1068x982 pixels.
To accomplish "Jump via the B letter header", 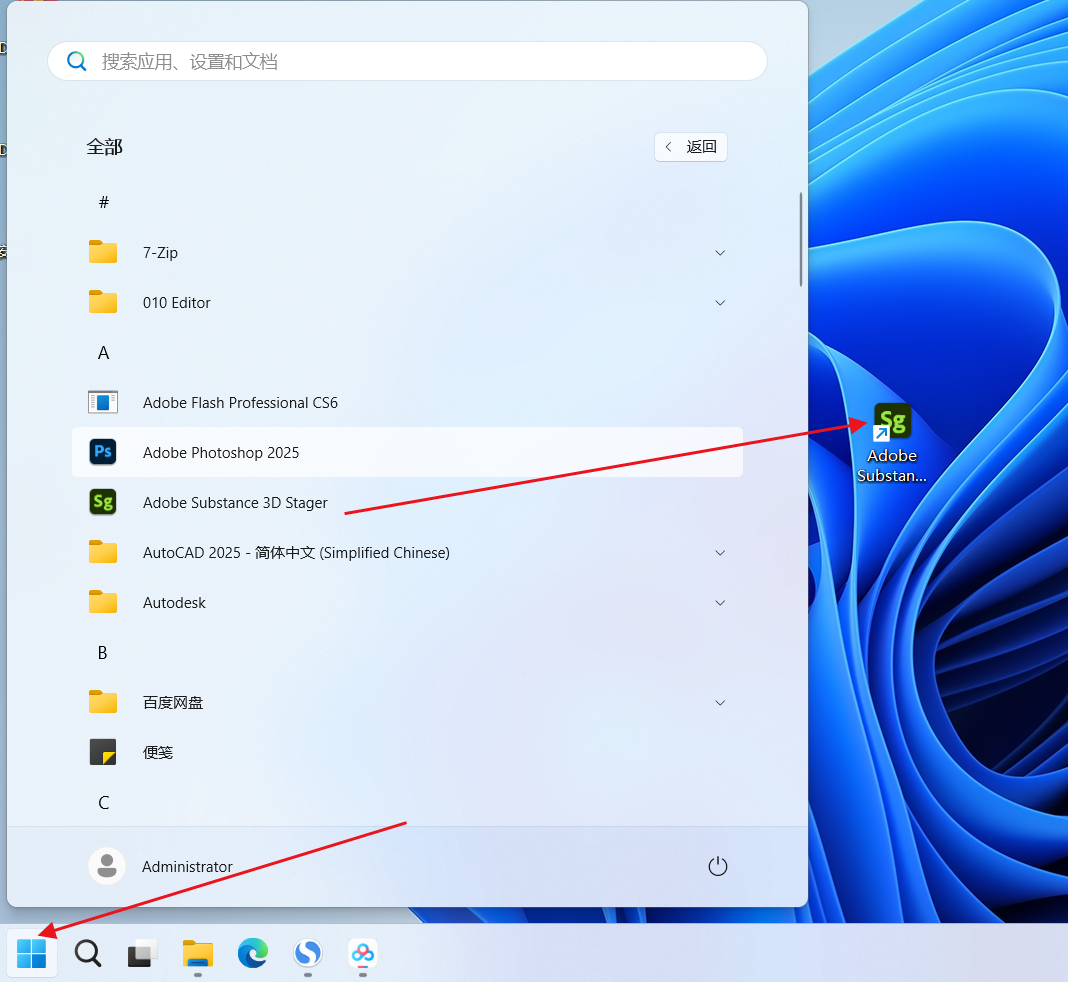I will click(x=103, y=652).
